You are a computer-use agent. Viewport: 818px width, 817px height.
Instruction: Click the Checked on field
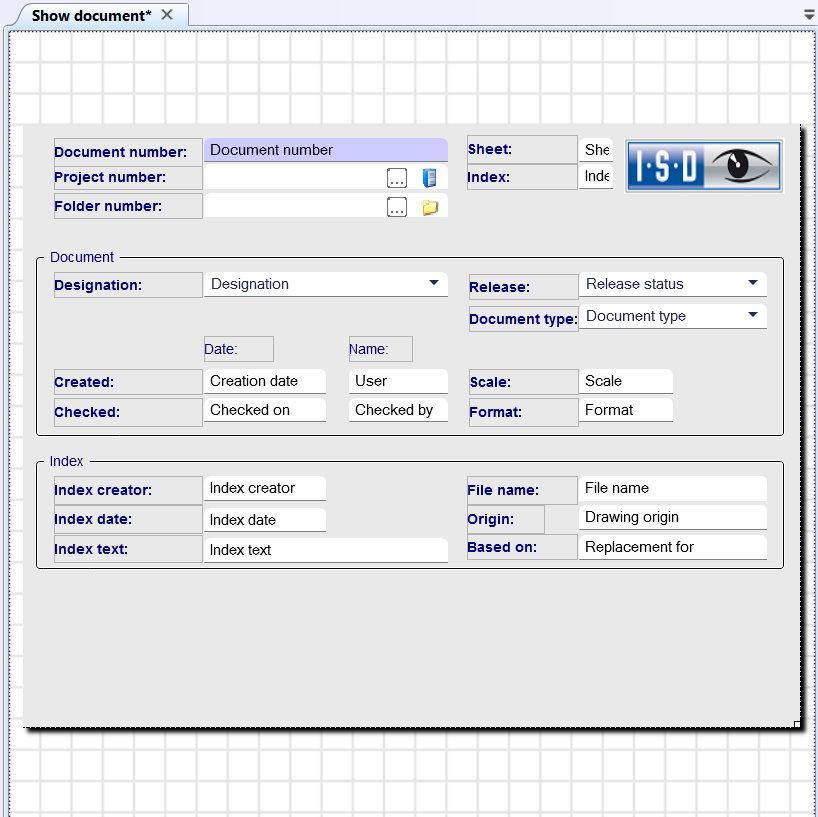(264, 410)
